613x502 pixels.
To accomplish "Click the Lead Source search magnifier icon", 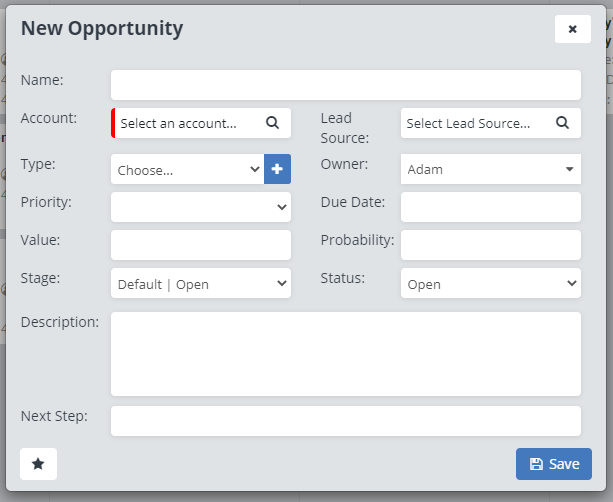I will pos(562,123).
